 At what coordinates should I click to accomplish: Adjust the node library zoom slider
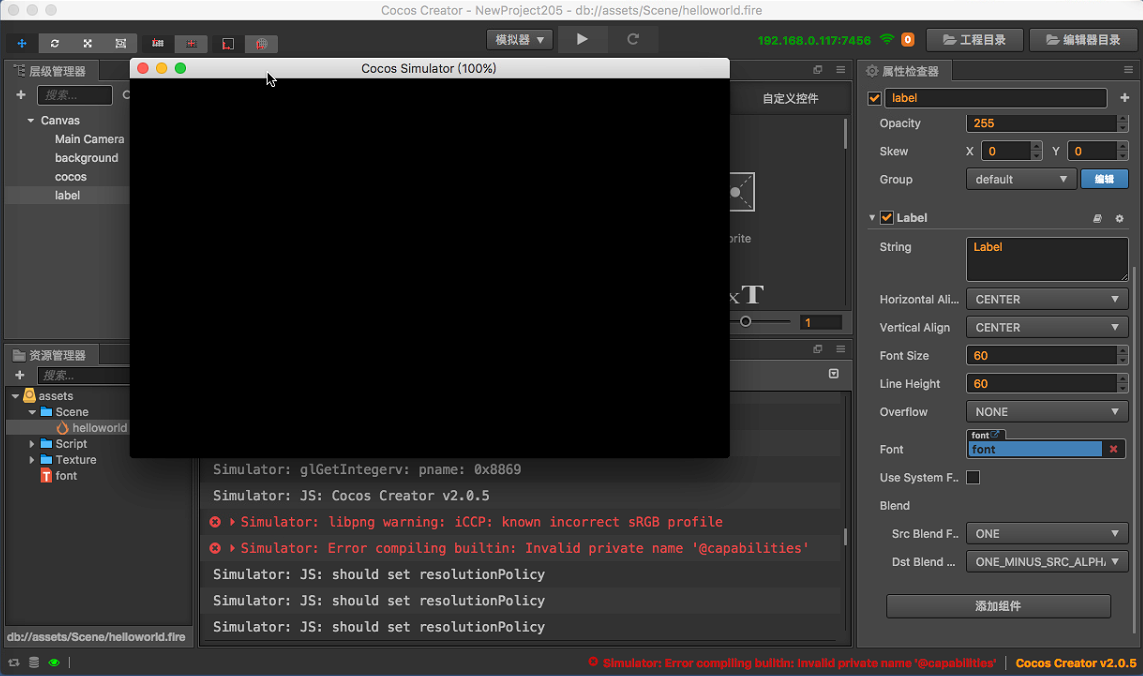click(746, 322)
